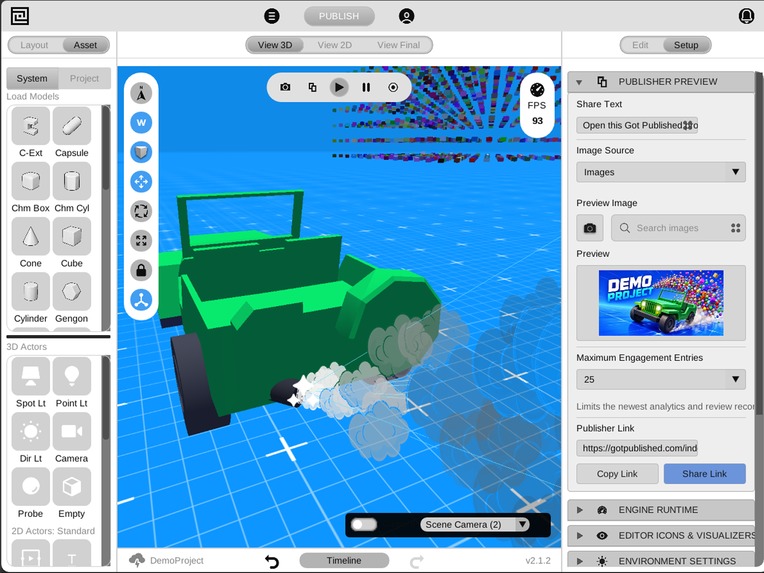Click the compass north orientation icon

point(141,93)
